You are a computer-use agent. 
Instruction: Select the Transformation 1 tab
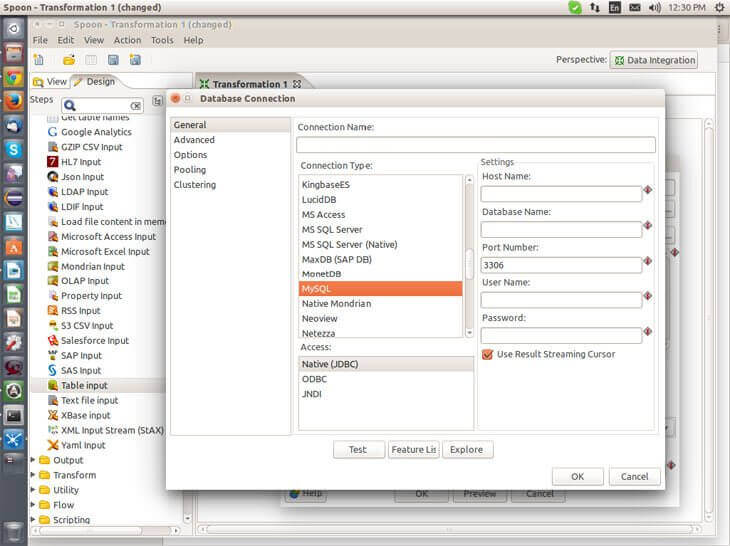(x=250, y=84)
